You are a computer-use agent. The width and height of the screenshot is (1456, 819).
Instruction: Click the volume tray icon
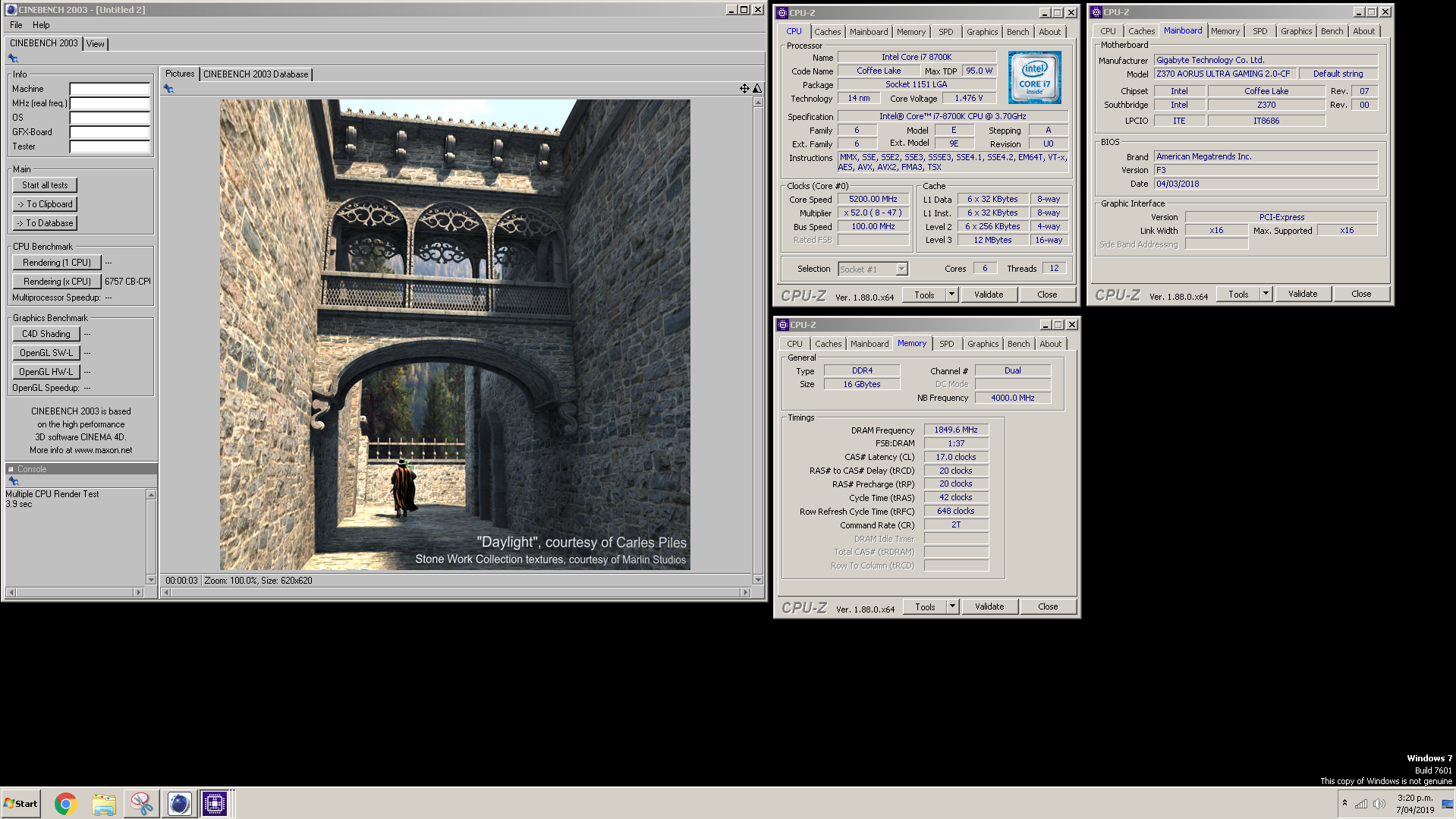(1379, 804)
